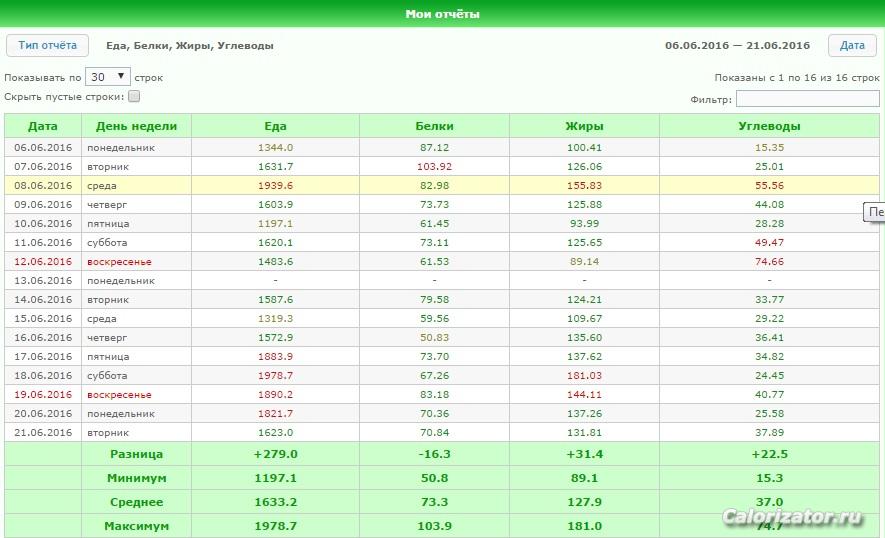Click the Белки value 103.92
Screen dimensions: 885x538
(x=434, y=167)
